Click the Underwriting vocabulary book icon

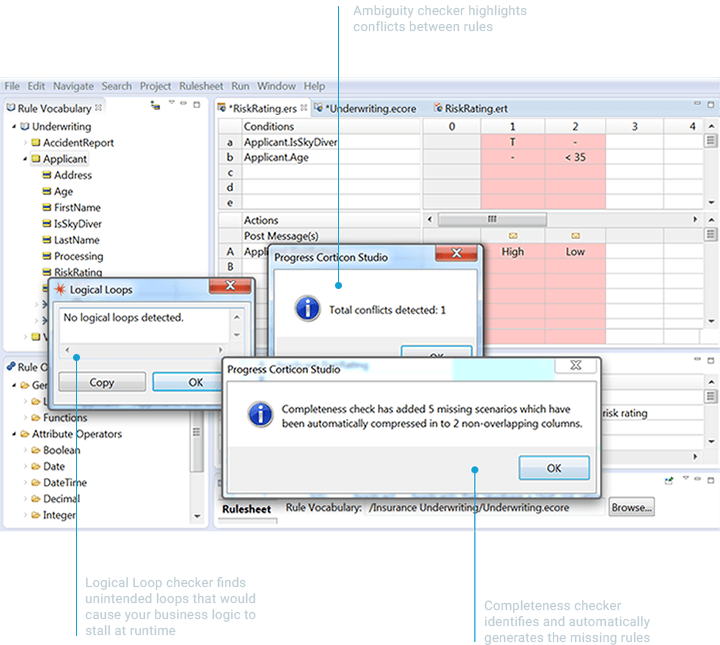coord(25,126)
